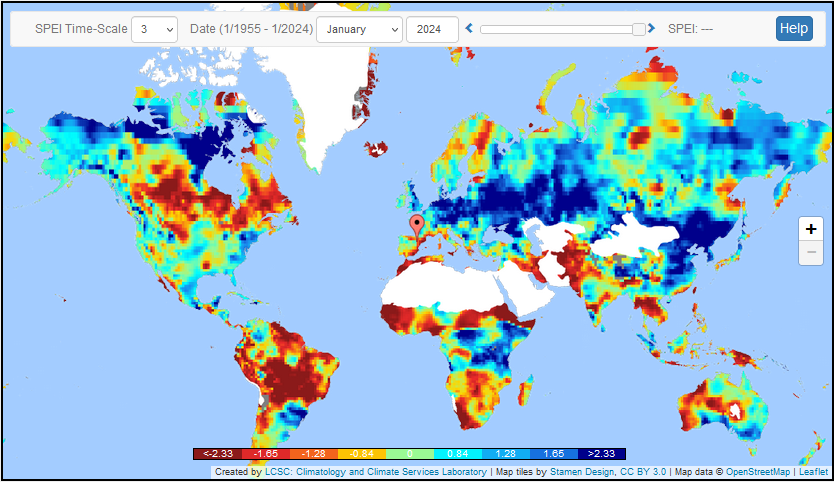Open the OpenStreetMap attribution link
The image size is (834, 482).
tap(758, 472)
